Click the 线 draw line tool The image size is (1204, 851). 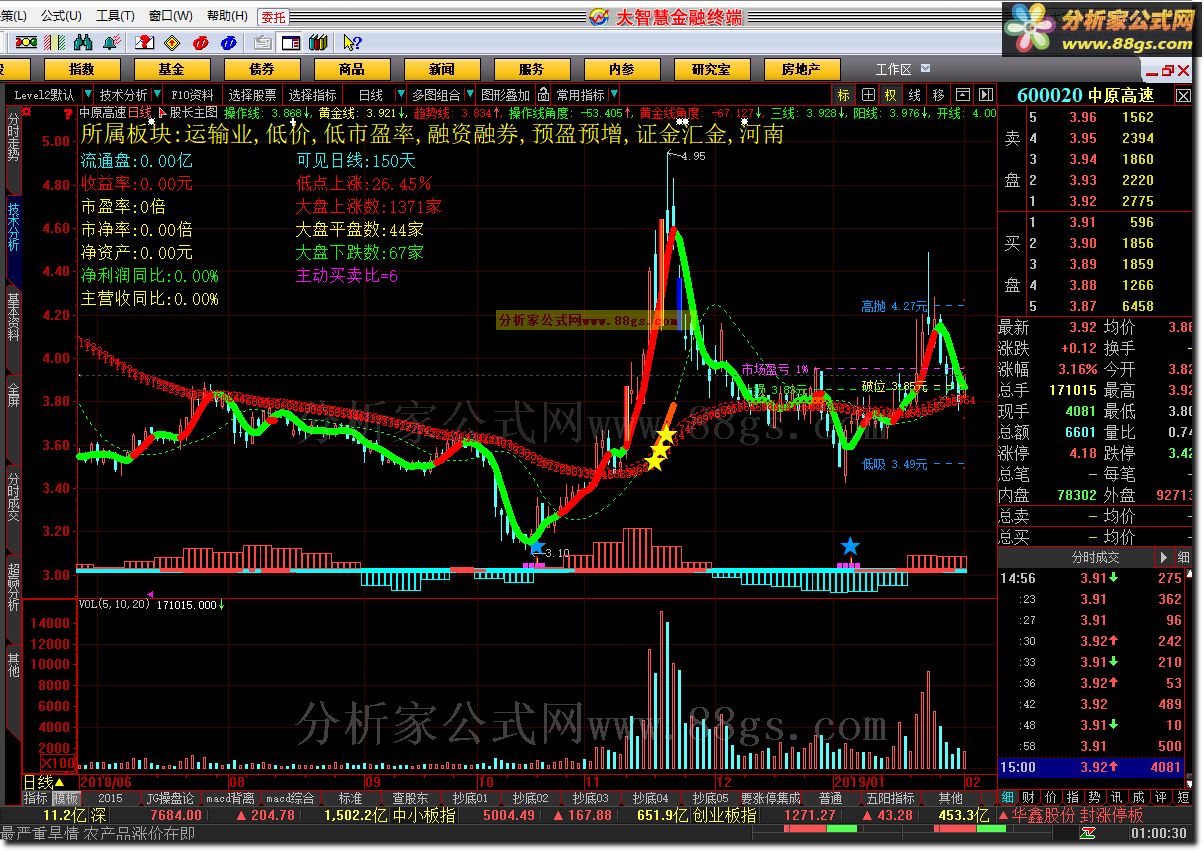tap(914, 95)
